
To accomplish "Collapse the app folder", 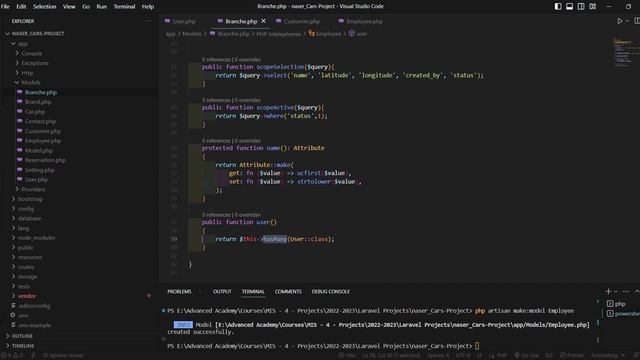I will (13, 43).
